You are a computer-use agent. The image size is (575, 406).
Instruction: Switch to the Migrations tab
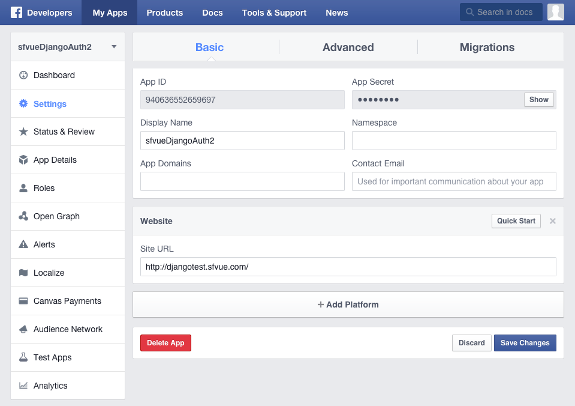click(487, 47)
